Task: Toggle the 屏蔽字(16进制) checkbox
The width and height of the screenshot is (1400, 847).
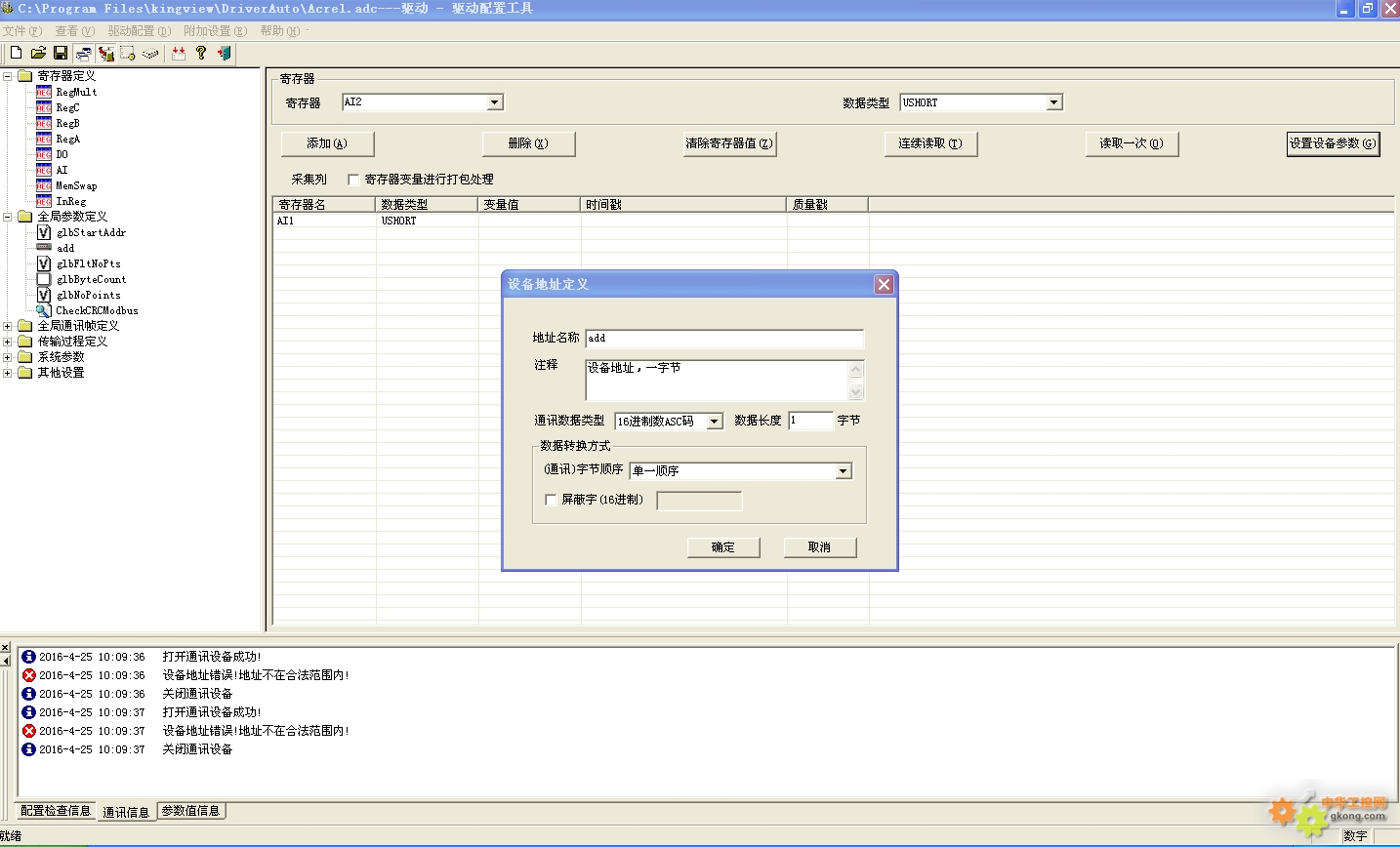Action: click(551, 500)
